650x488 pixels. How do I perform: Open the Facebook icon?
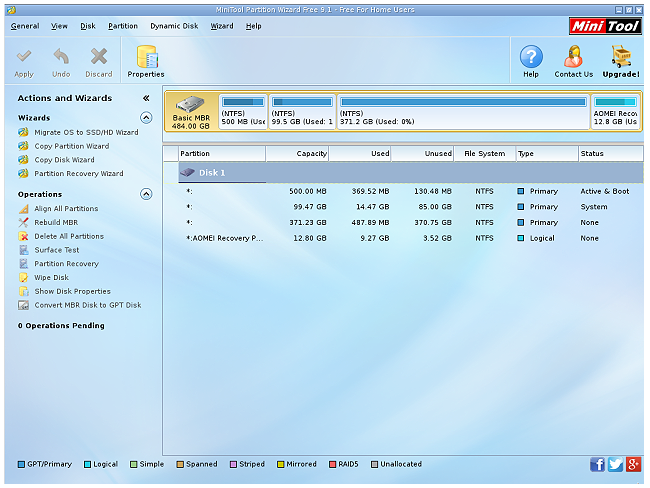pos(597,464)
